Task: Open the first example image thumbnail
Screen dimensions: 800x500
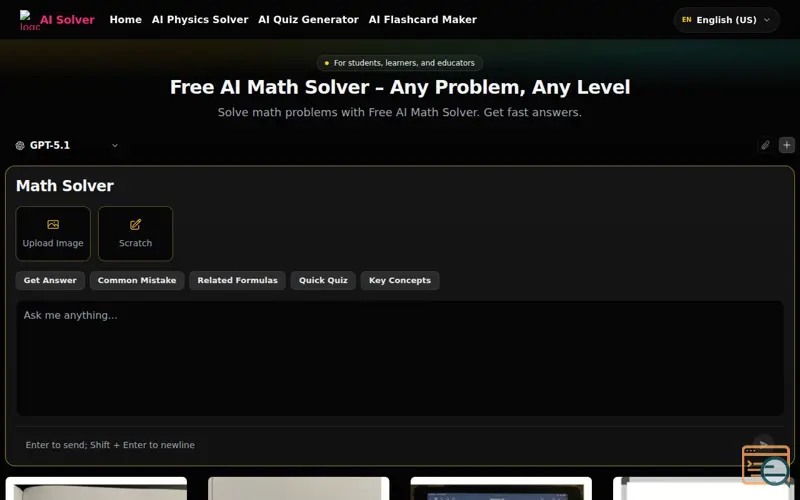Action: click(x=96, y=489)
